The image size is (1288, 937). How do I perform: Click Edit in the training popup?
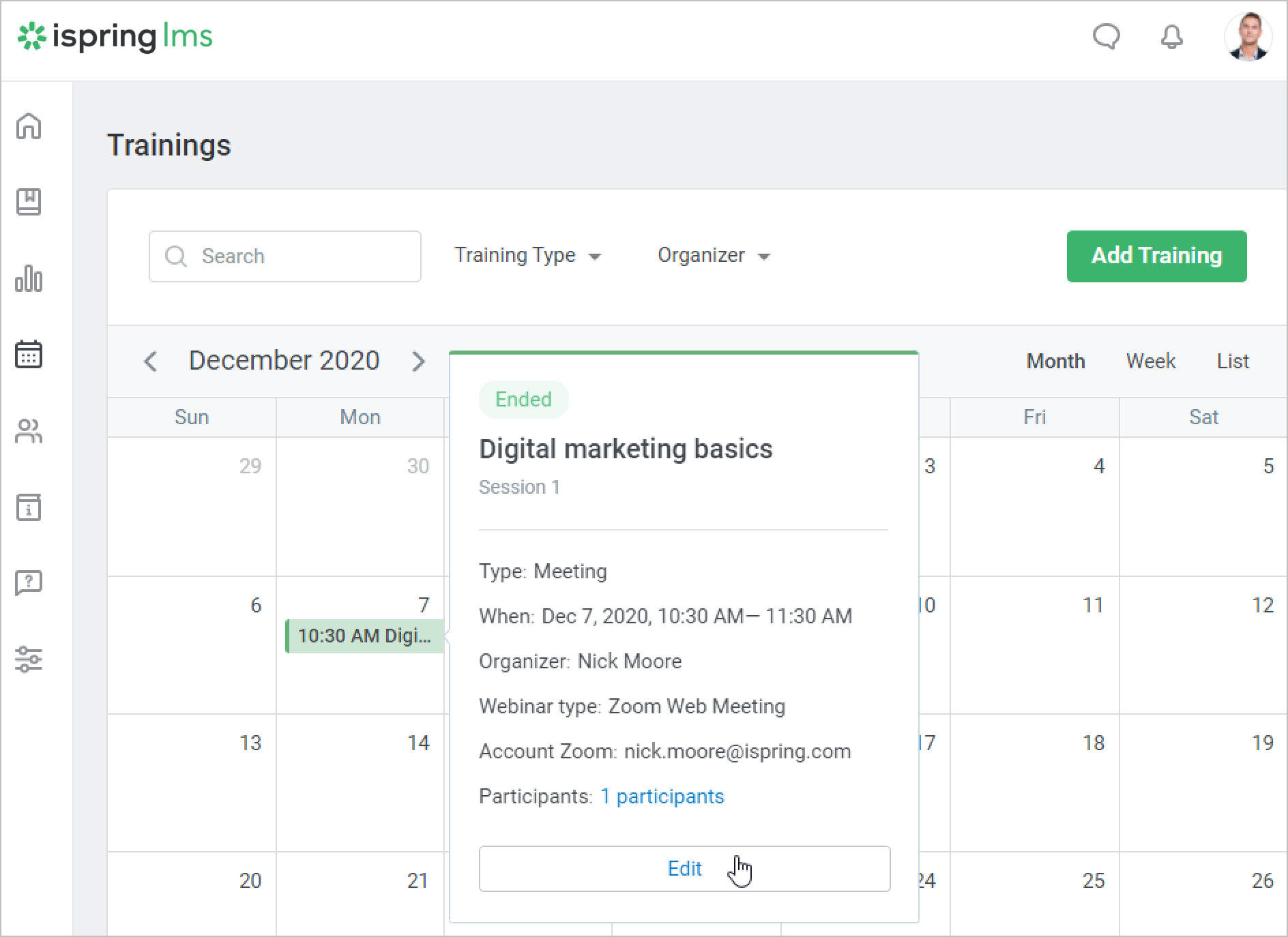[684, 869]
